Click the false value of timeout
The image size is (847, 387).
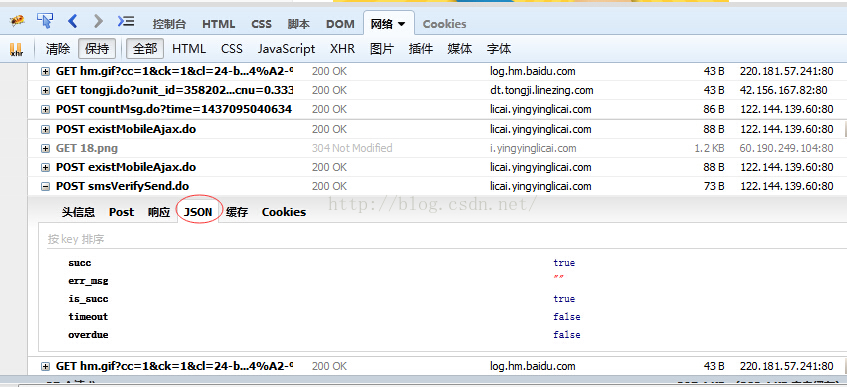click(567, 317)
